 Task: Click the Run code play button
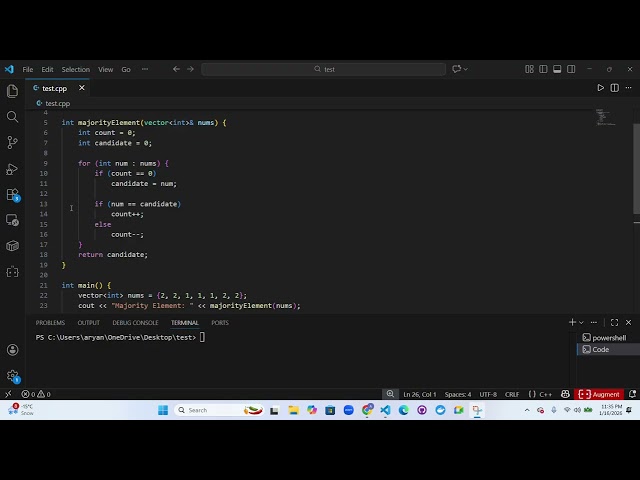(x=600, y=88)
